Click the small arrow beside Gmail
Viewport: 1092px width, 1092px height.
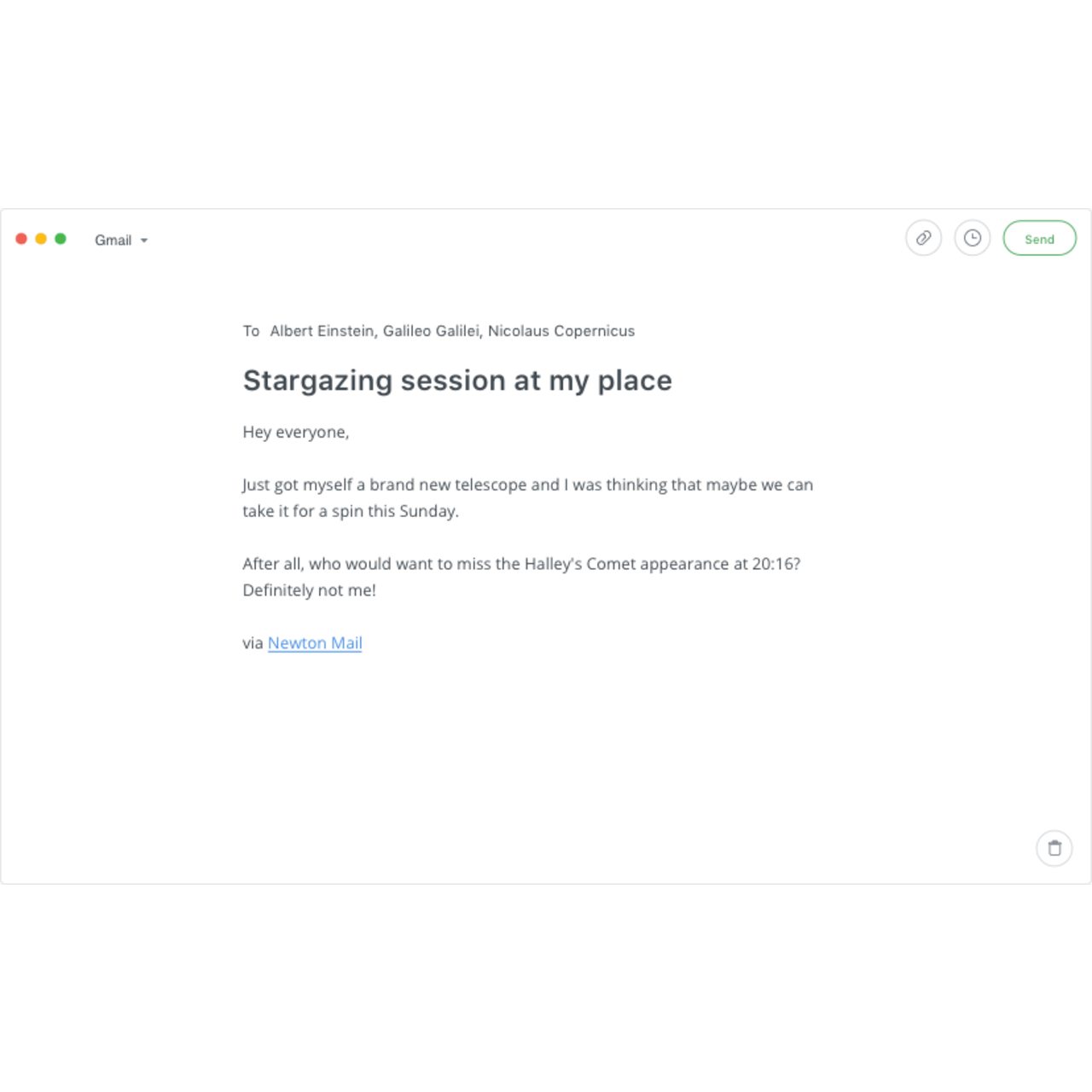[x=144, y=241]
